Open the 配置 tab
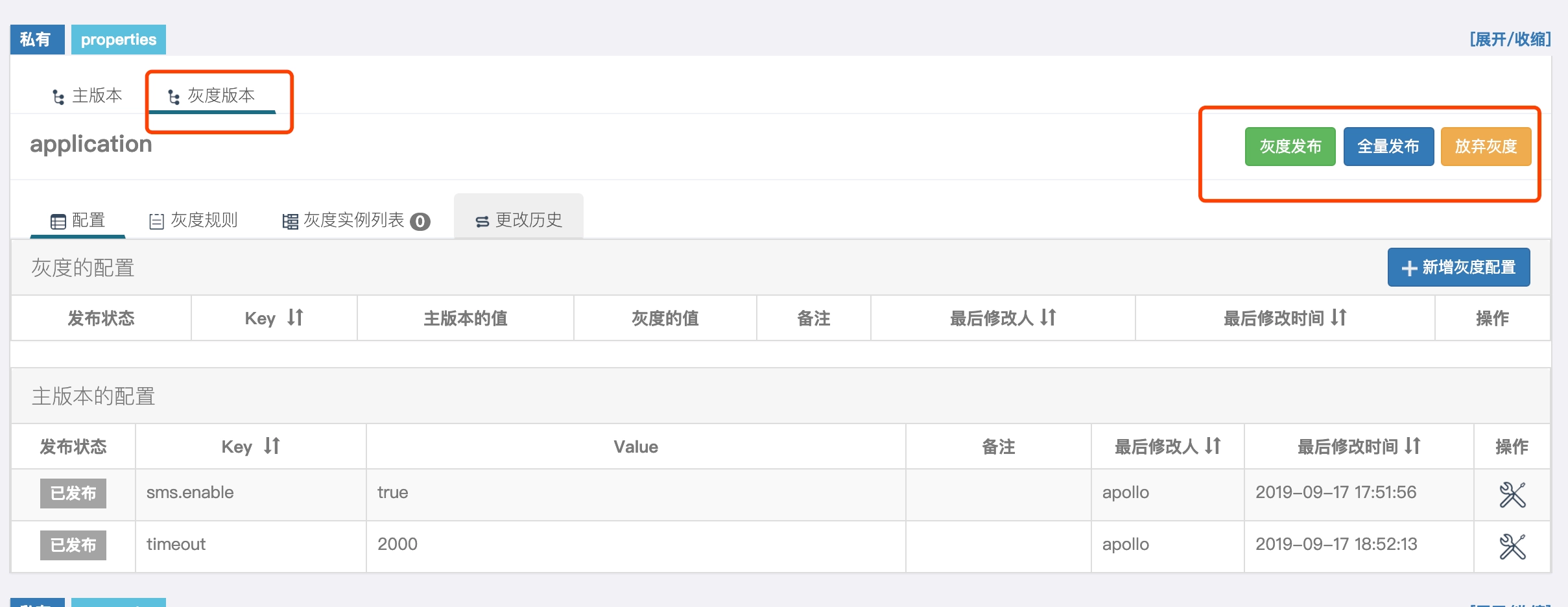This screenshot has height=607, width=1568. (x=78, y=220)
